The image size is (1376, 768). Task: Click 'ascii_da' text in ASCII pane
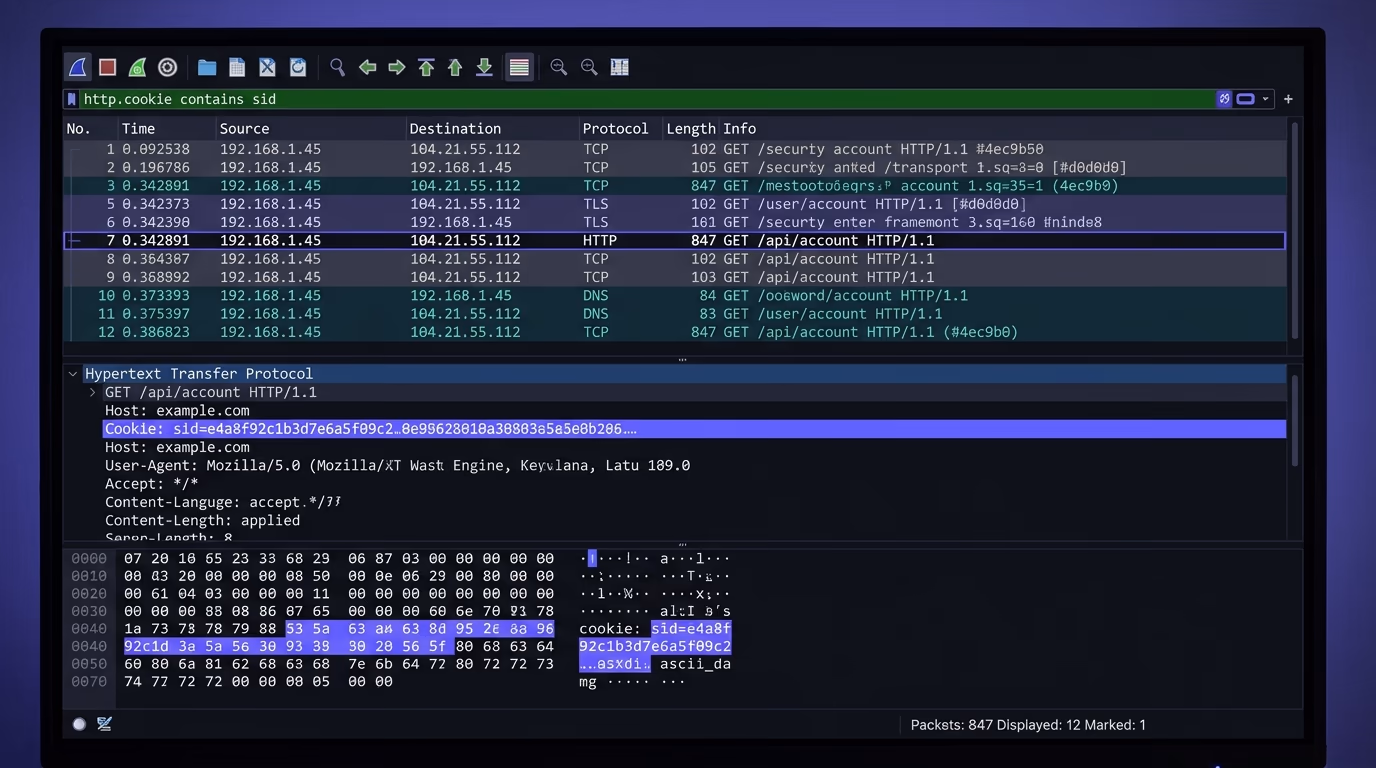tap(695, 664)
